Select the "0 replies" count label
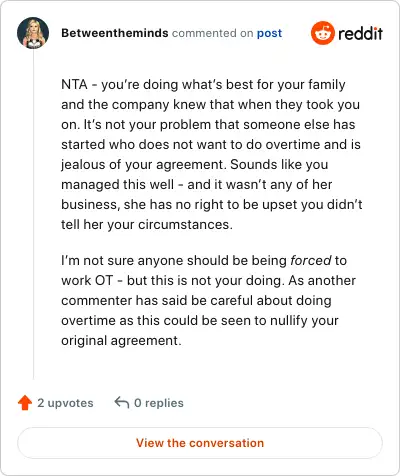 coord(159,403)
